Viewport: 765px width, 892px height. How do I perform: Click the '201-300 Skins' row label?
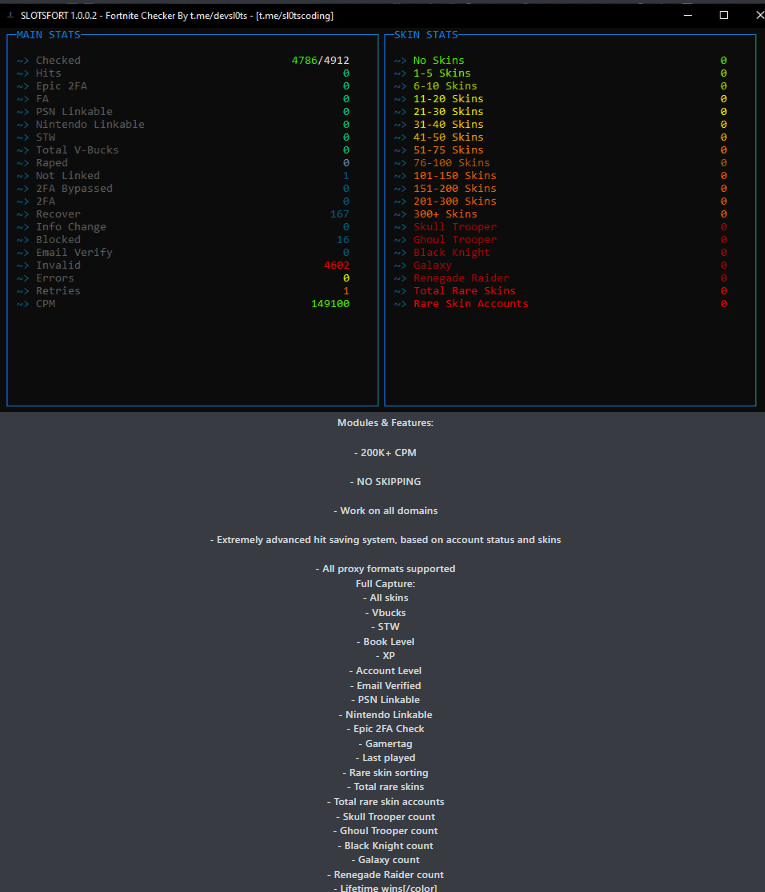pos(455,201)
